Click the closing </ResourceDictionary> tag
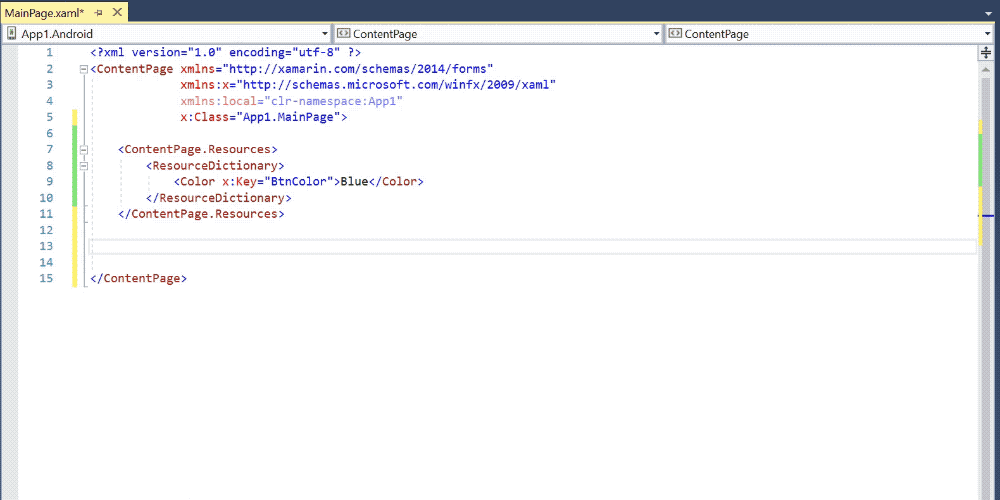Viewport: 1000px width, 500px height. tap(219, 198)
